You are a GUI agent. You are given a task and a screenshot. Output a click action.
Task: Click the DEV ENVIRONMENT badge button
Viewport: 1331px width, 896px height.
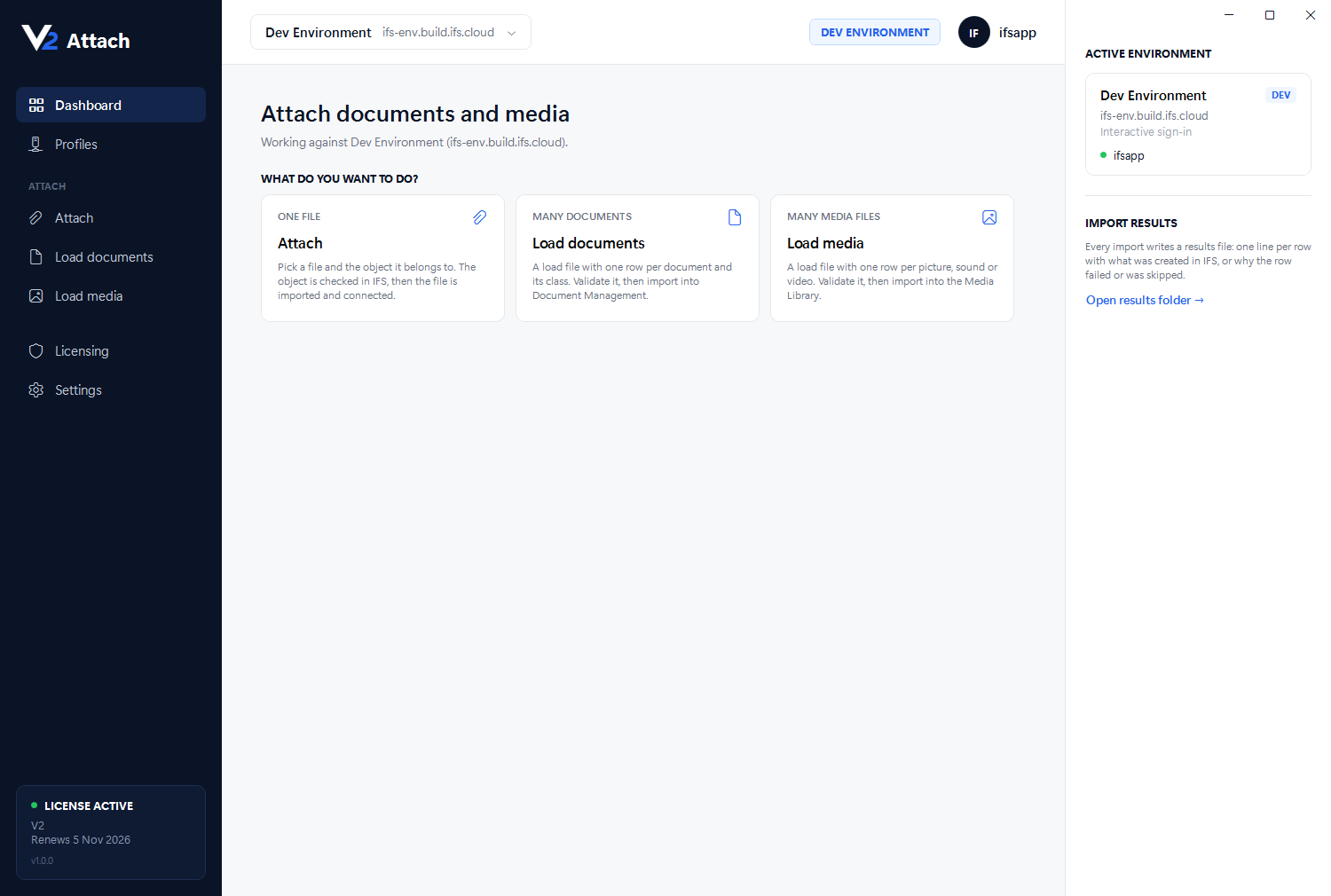(x=875, y=32)
